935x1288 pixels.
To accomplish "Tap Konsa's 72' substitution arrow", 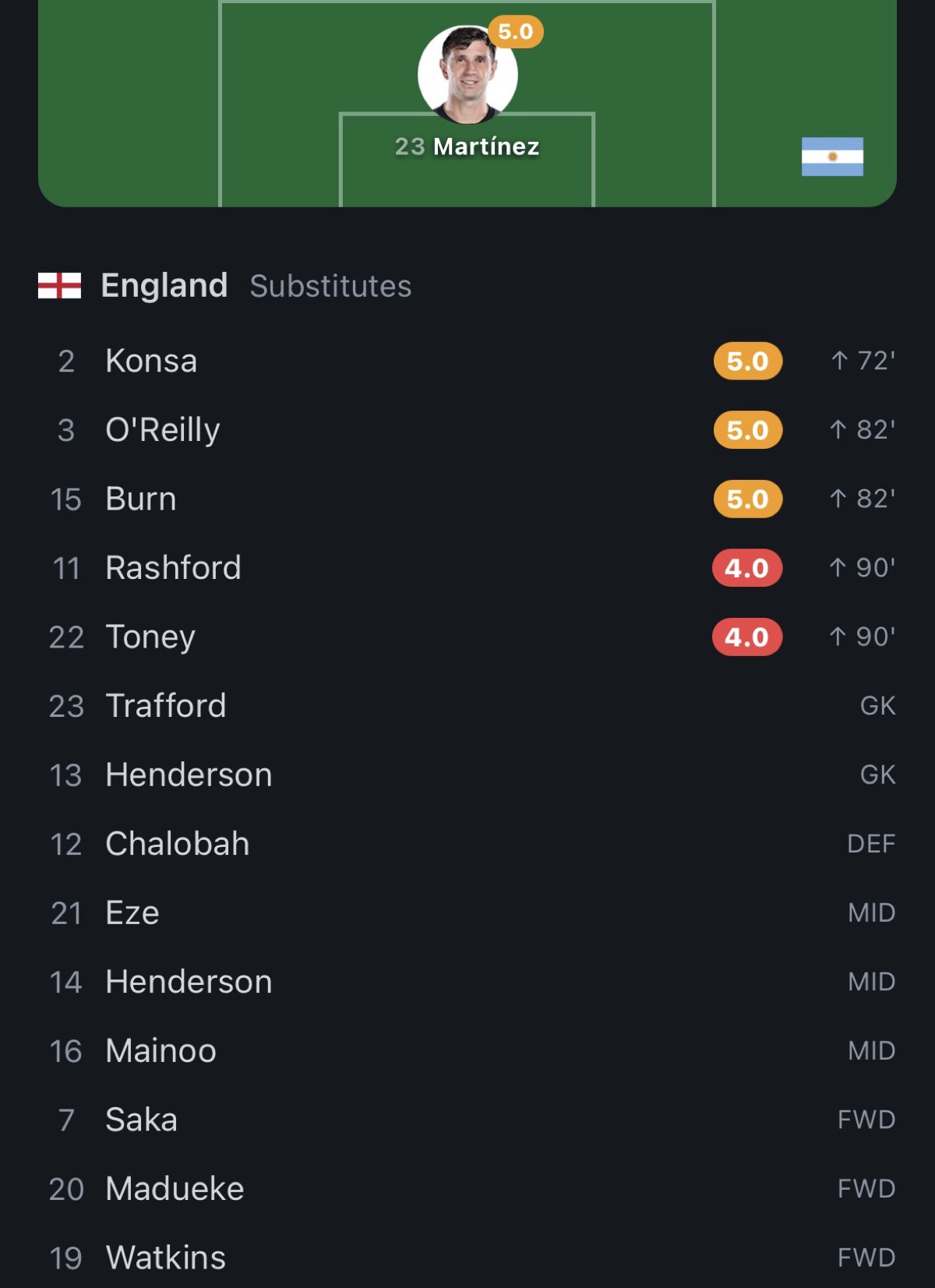I will (838, 361).
